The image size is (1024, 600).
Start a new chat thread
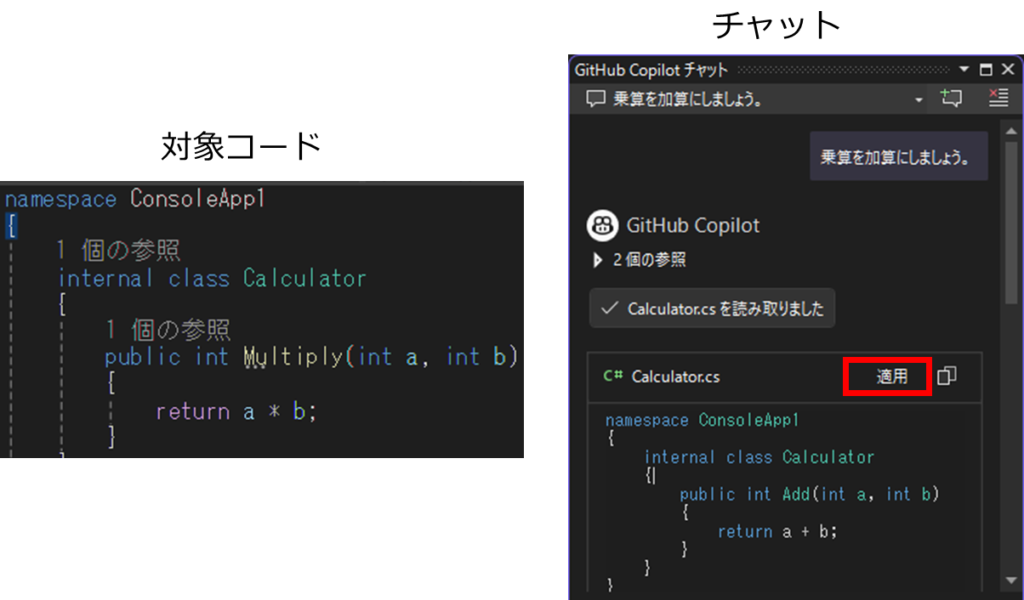pos(951,99)
